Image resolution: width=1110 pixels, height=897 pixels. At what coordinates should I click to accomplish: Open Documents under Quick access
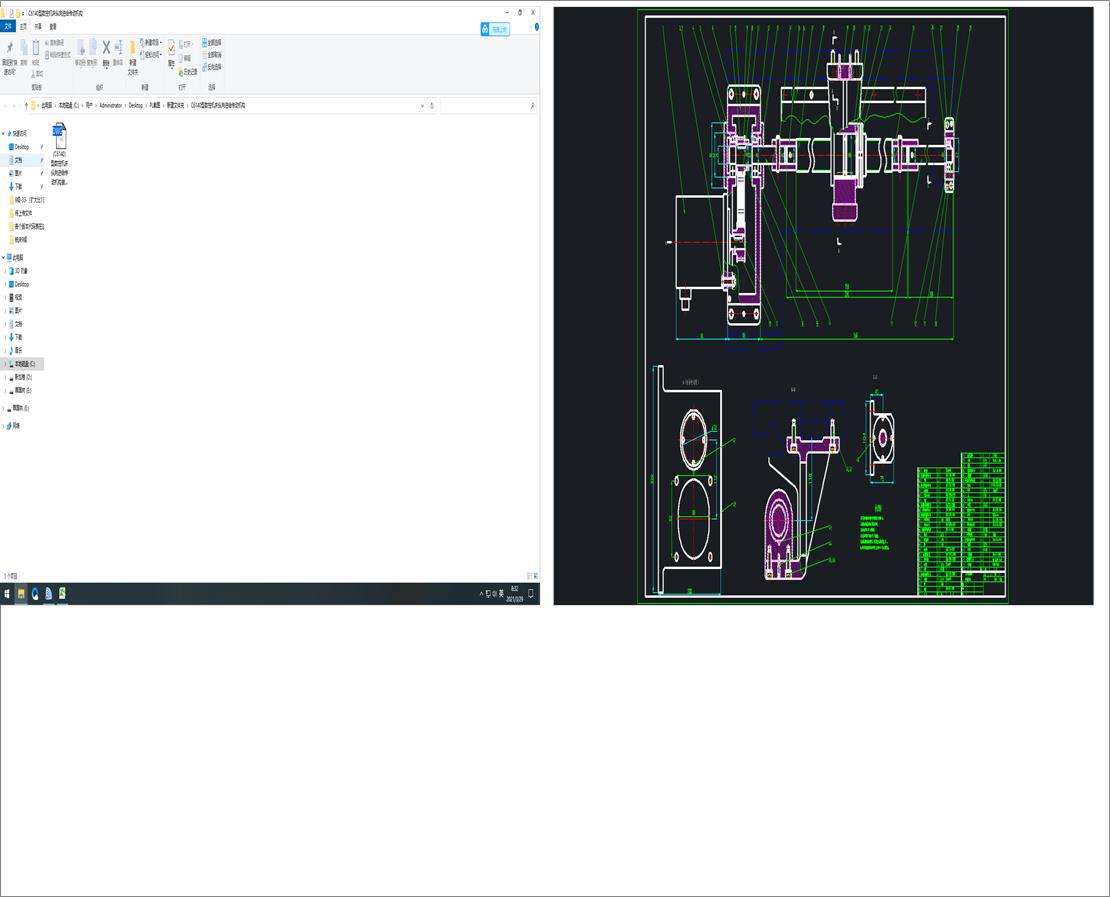pyautogui.click(x=18, y=160)
